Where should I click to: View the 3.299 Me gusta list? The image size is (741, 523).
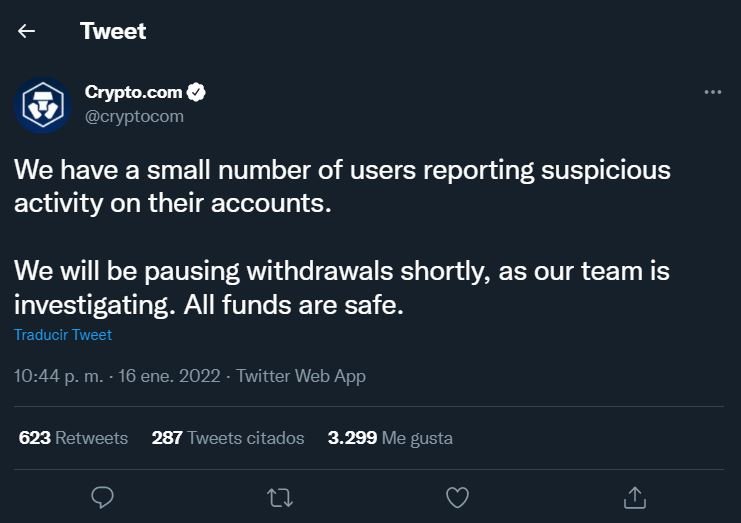click(390, 438)
